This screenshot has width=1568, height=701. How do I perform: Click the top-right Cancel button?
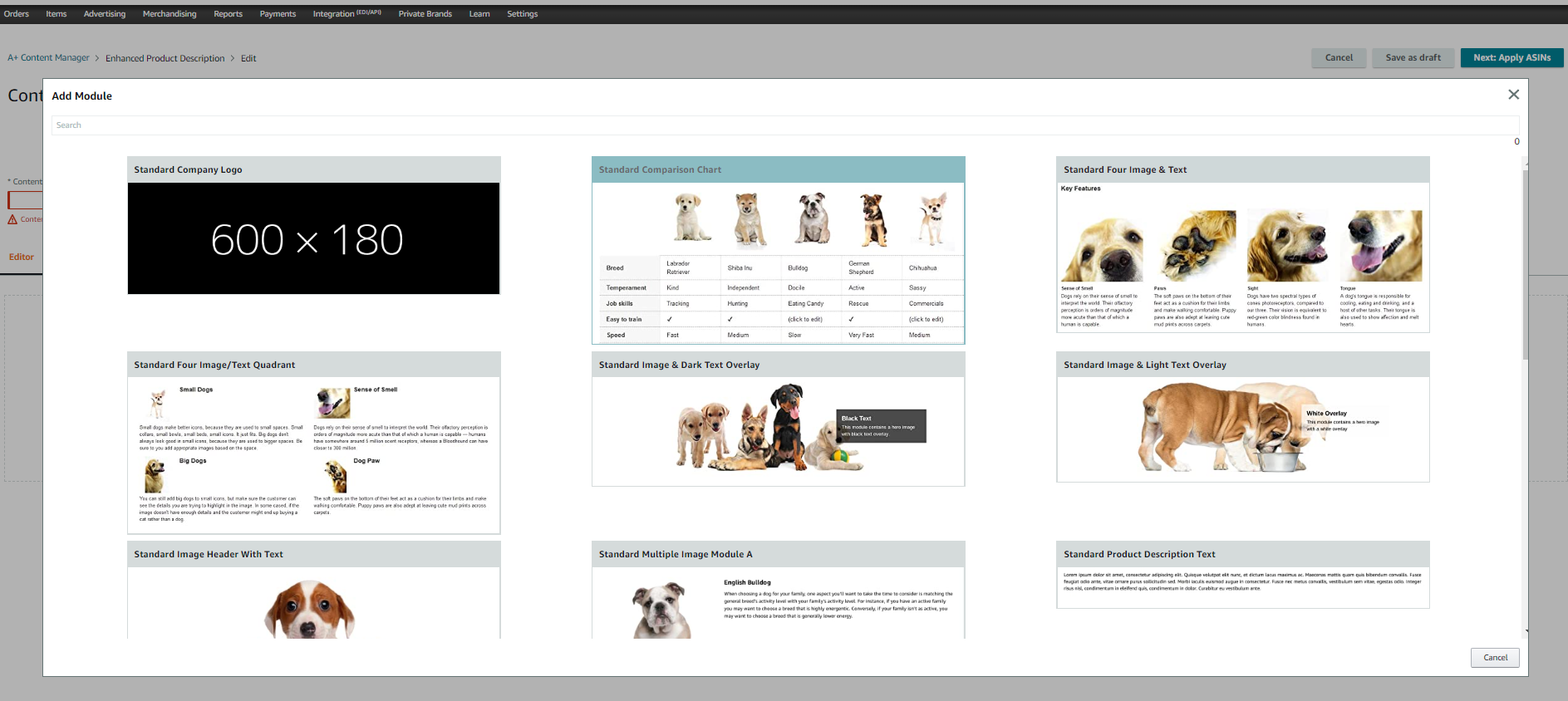click(x=1339, y=57)
